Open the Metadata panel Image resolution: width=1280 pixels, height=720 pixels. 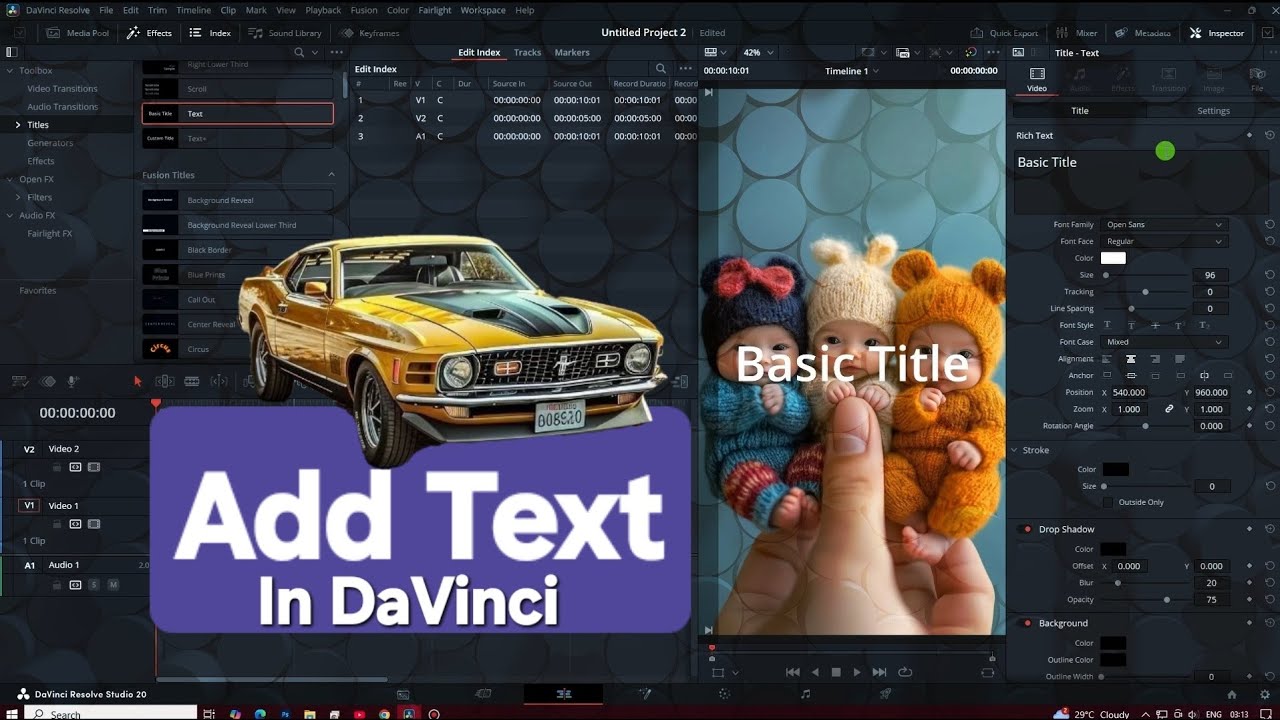(x=1143, y=33)
